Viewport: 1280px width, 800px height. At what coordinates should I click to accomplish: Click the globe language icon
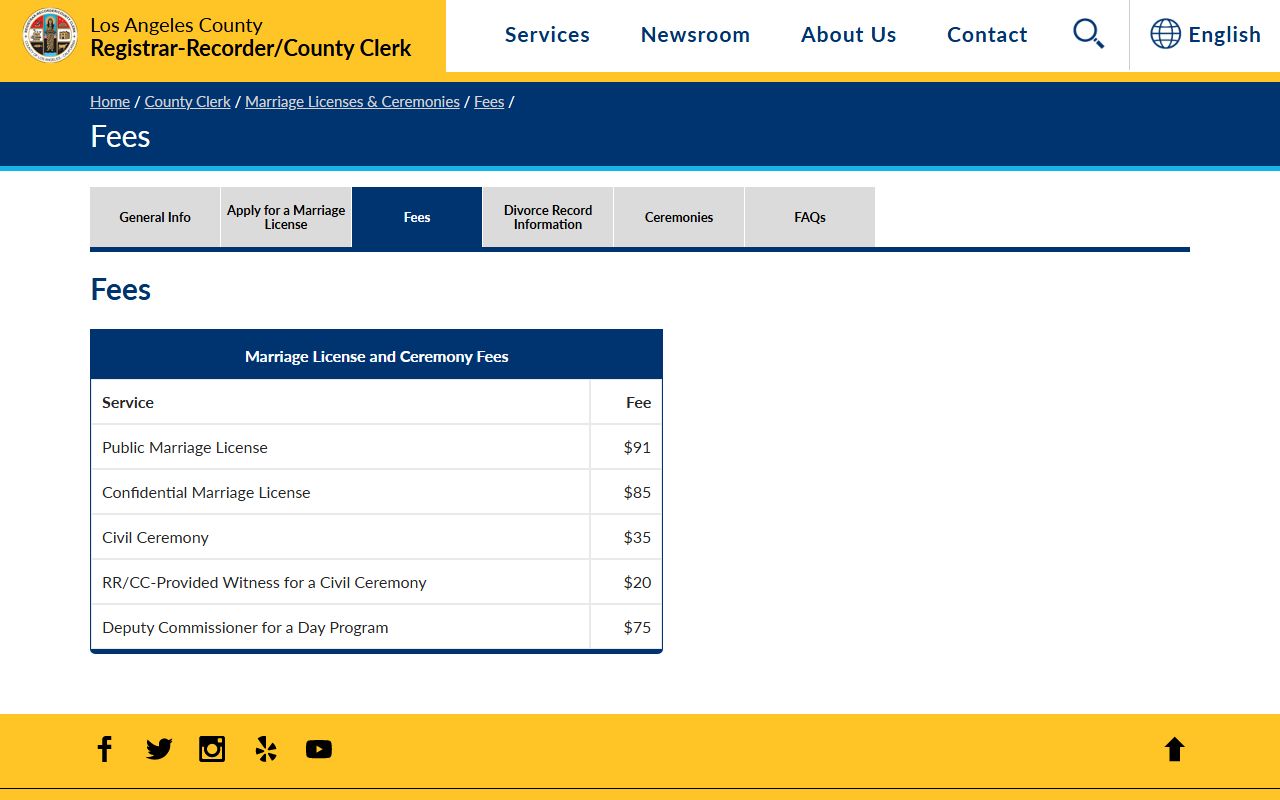[x=1165, y=34]
